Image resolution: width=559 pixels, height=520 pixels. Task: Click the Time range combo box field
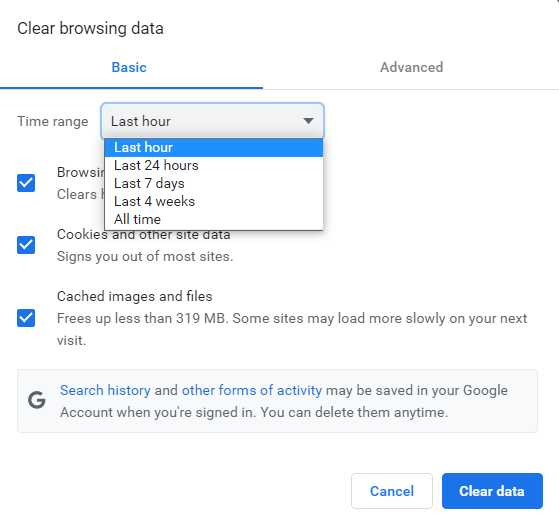(x=212, y=121)
